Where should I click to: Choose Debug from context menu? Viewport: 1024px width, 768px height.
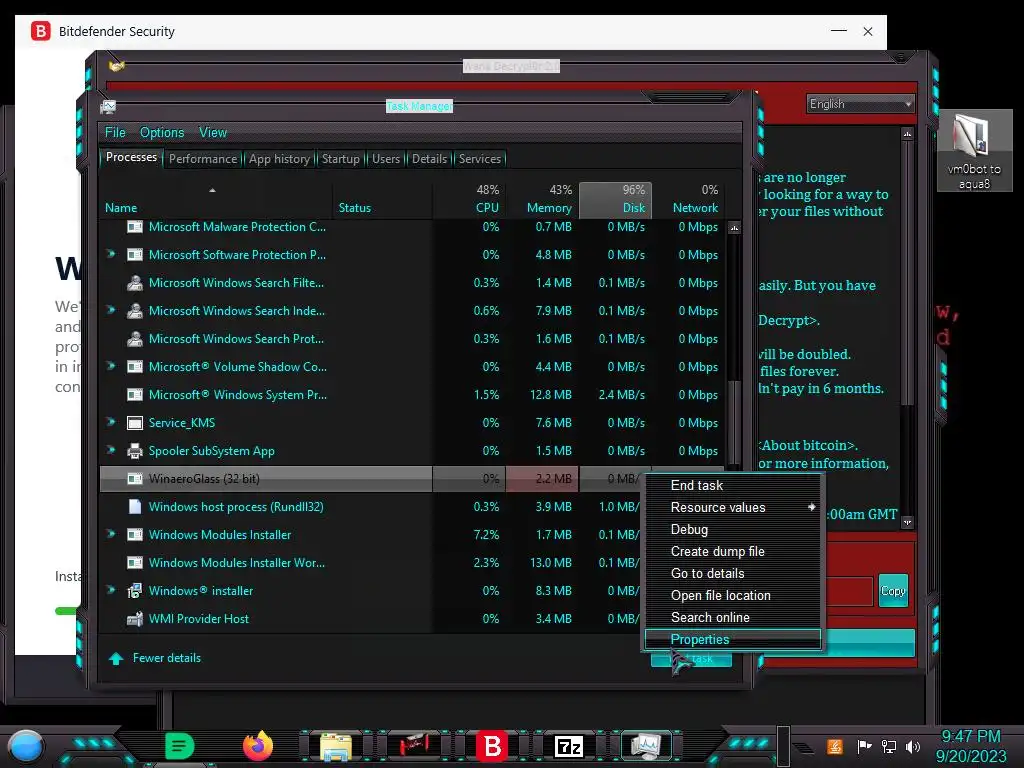pos(733,530)
